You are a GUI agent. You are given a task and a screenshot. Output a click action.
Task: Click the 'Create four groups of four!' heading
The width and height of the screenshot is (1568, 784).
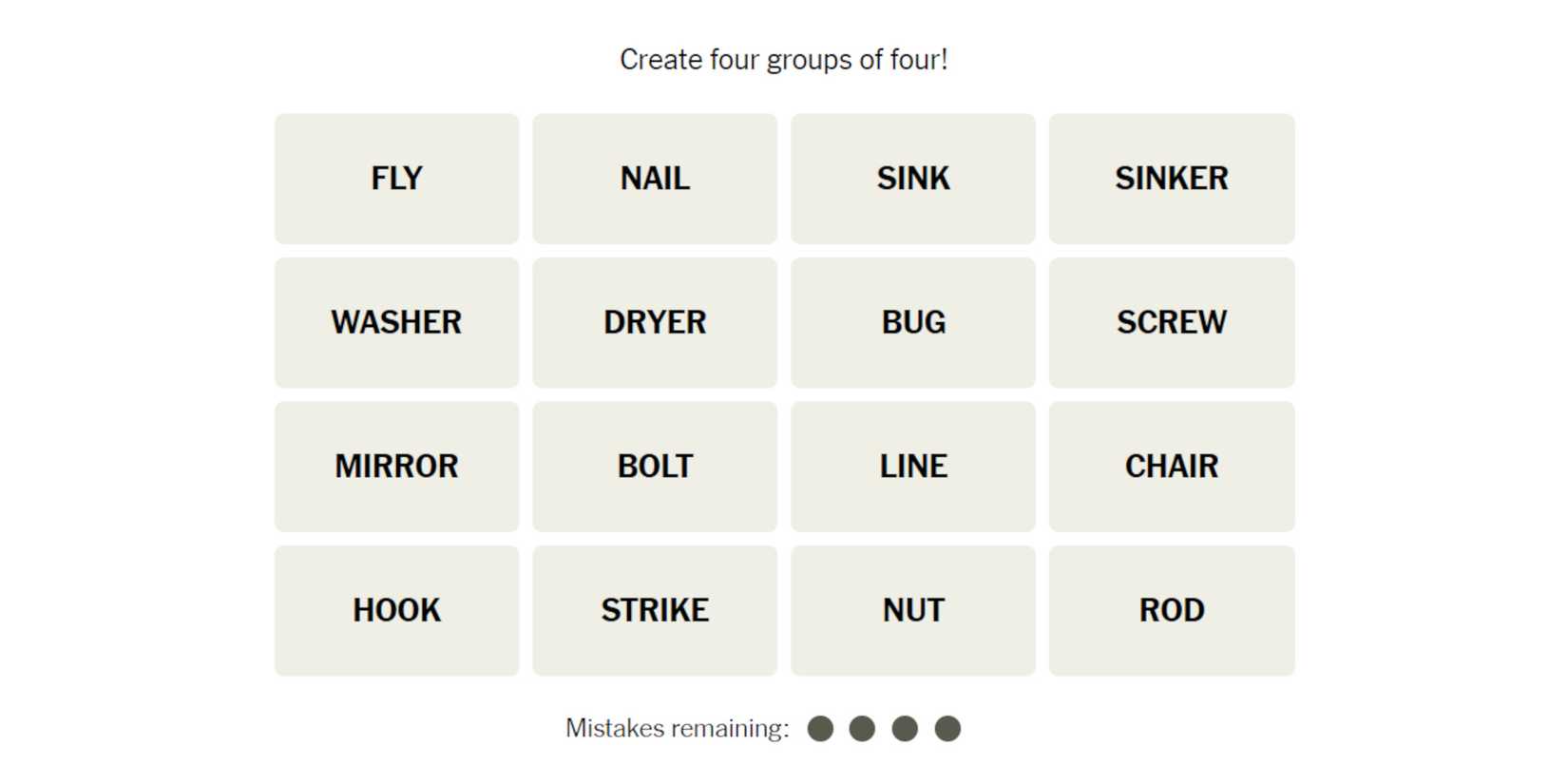783,60
